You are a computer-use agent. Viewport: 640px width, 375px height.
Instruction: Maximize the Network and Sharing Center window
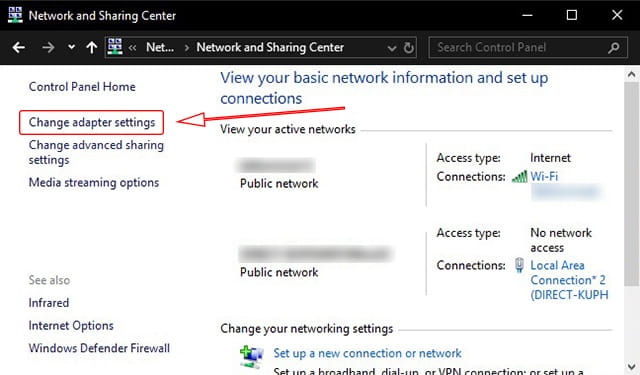click(572, 15)
